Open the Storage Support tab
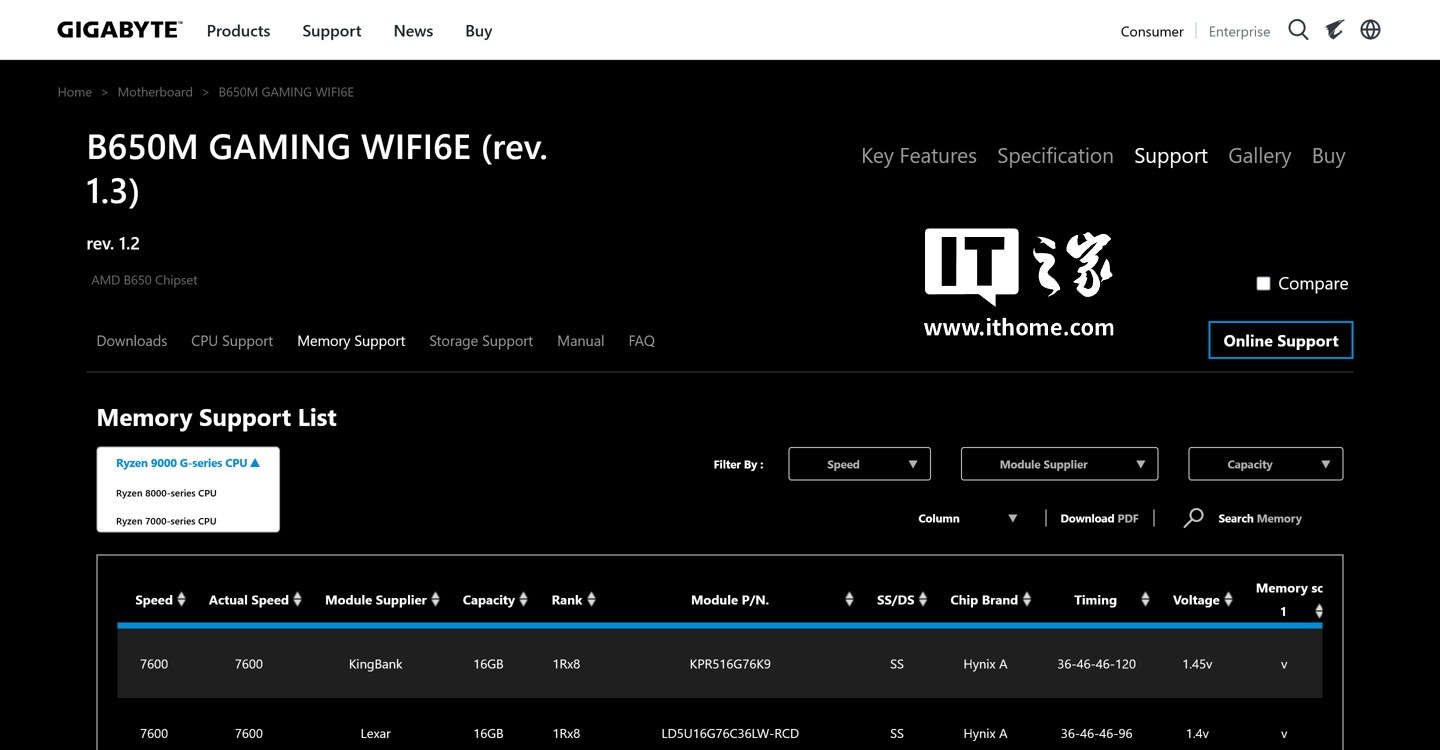1440x750 pixels. pos(481,341)
